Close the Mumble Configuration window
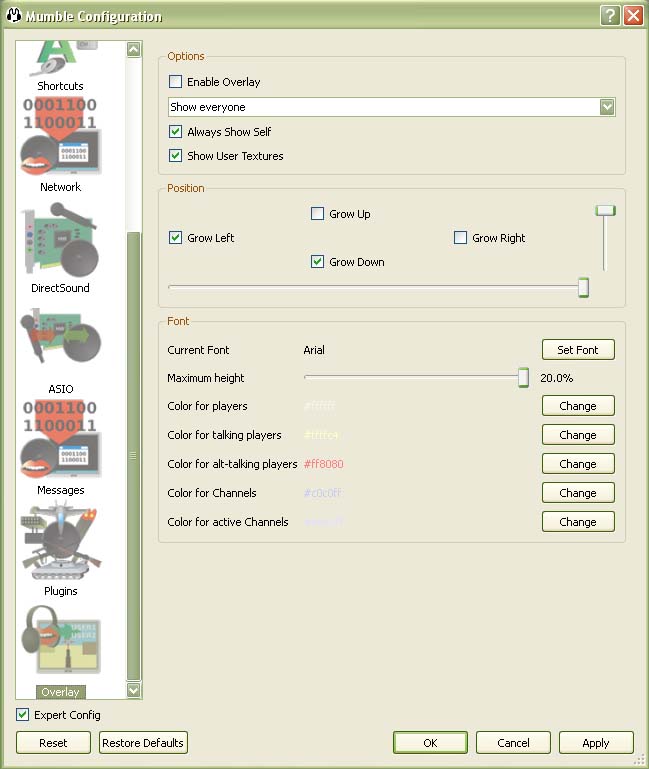Viewport: 649px width, 769px height. [633, 16]
